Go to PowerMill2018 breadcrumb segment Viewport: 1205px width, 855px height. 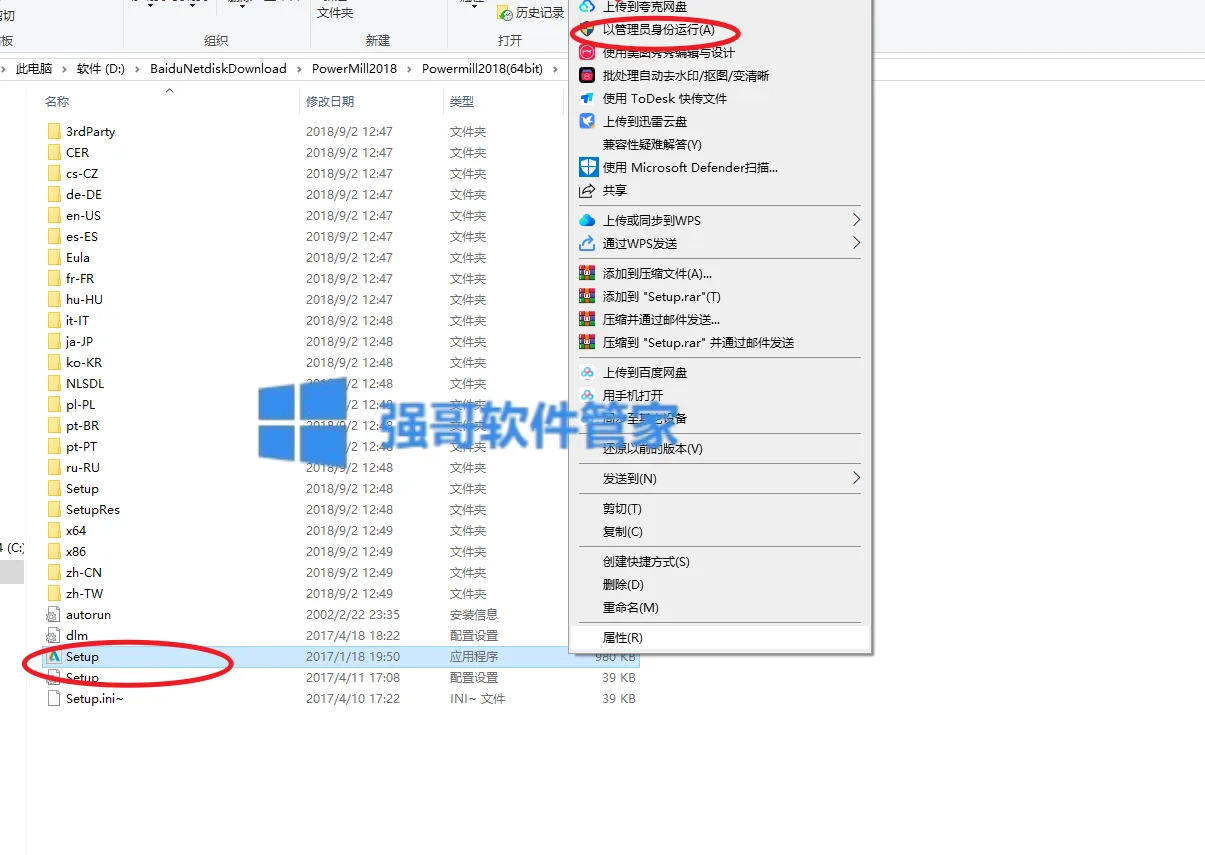click(354, 69)
